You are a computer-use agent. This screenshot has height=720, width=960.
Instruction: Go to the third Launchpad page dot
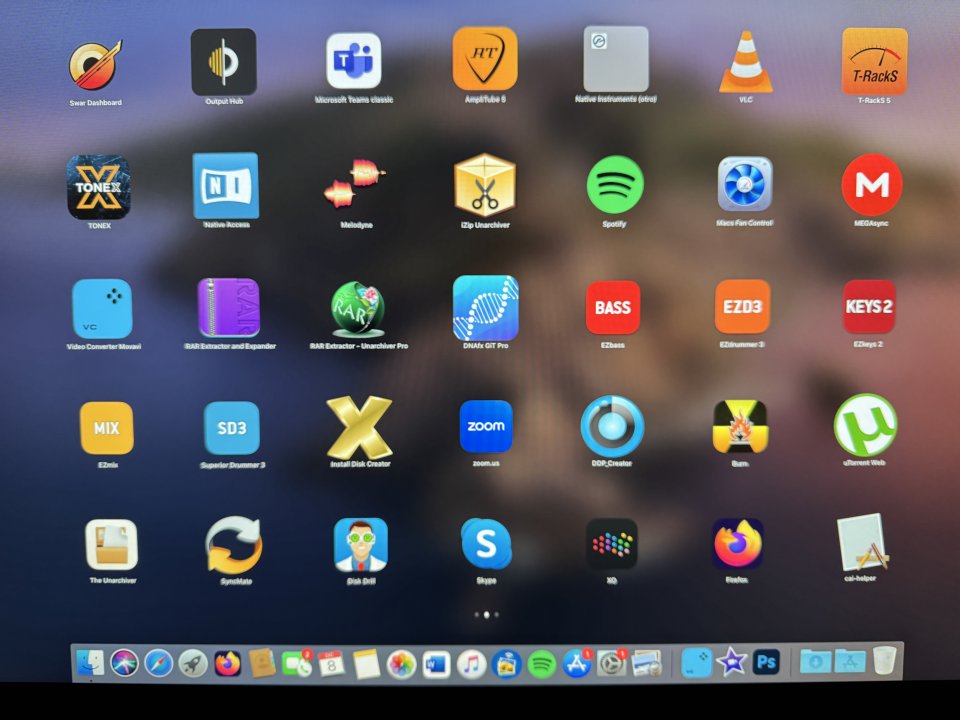(x=497, y=615)
